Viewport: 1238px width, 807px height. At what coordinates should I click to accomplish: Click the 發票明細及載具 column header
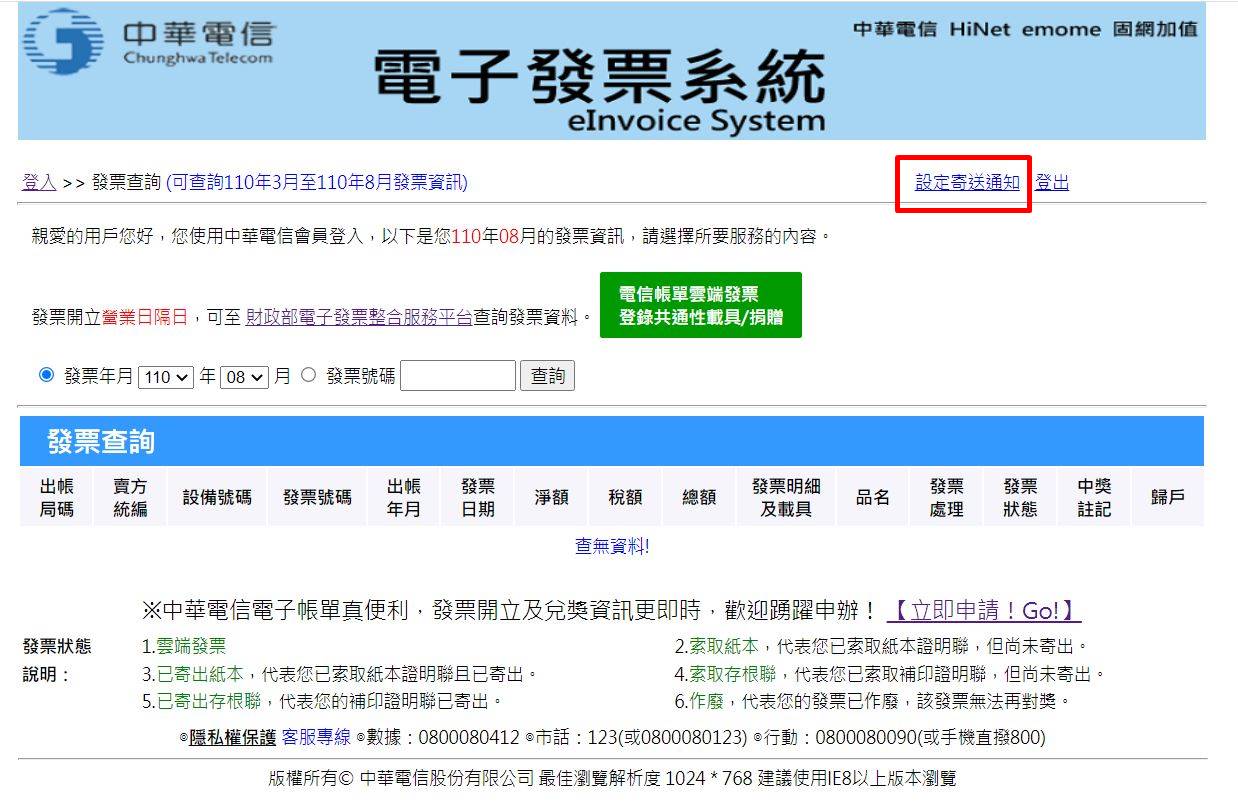point(786,498)
